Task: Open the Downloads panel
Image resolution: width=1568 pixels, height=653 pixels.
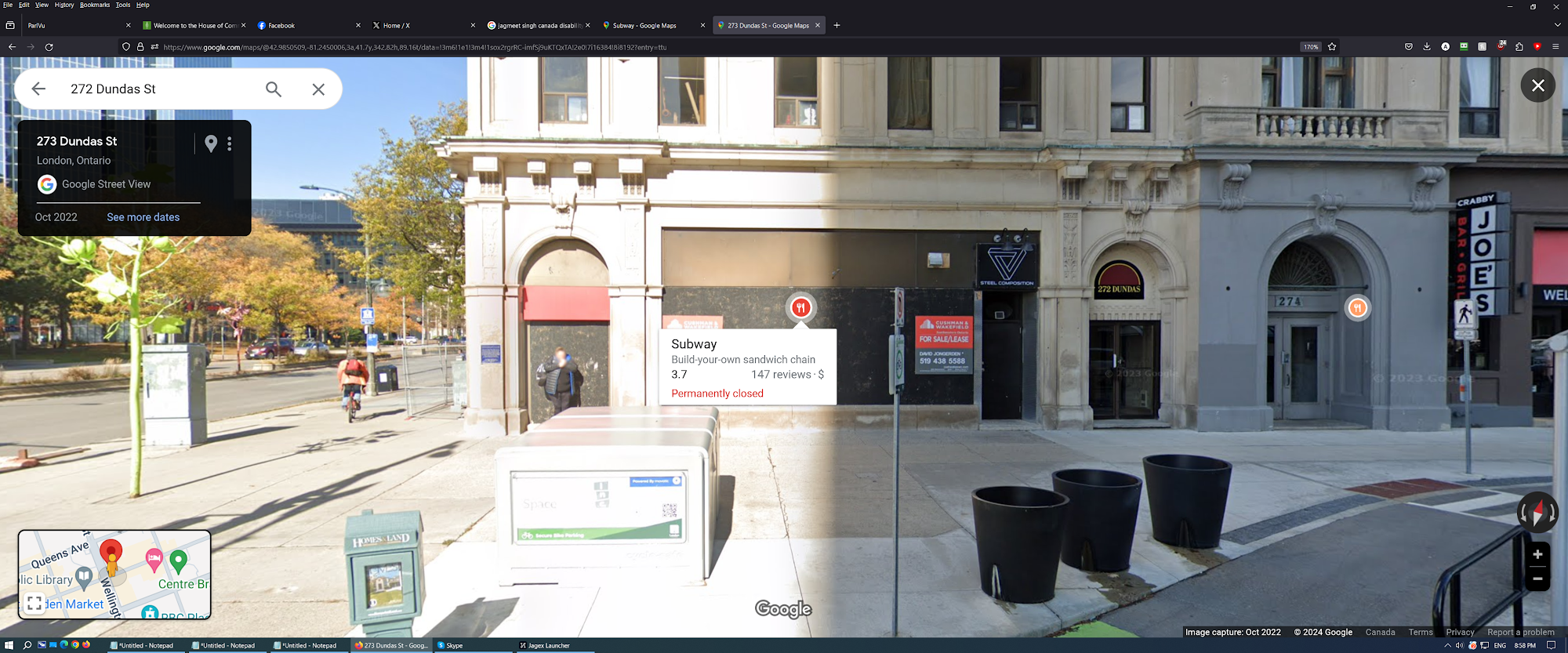Action: click(x=1427, y=47)
